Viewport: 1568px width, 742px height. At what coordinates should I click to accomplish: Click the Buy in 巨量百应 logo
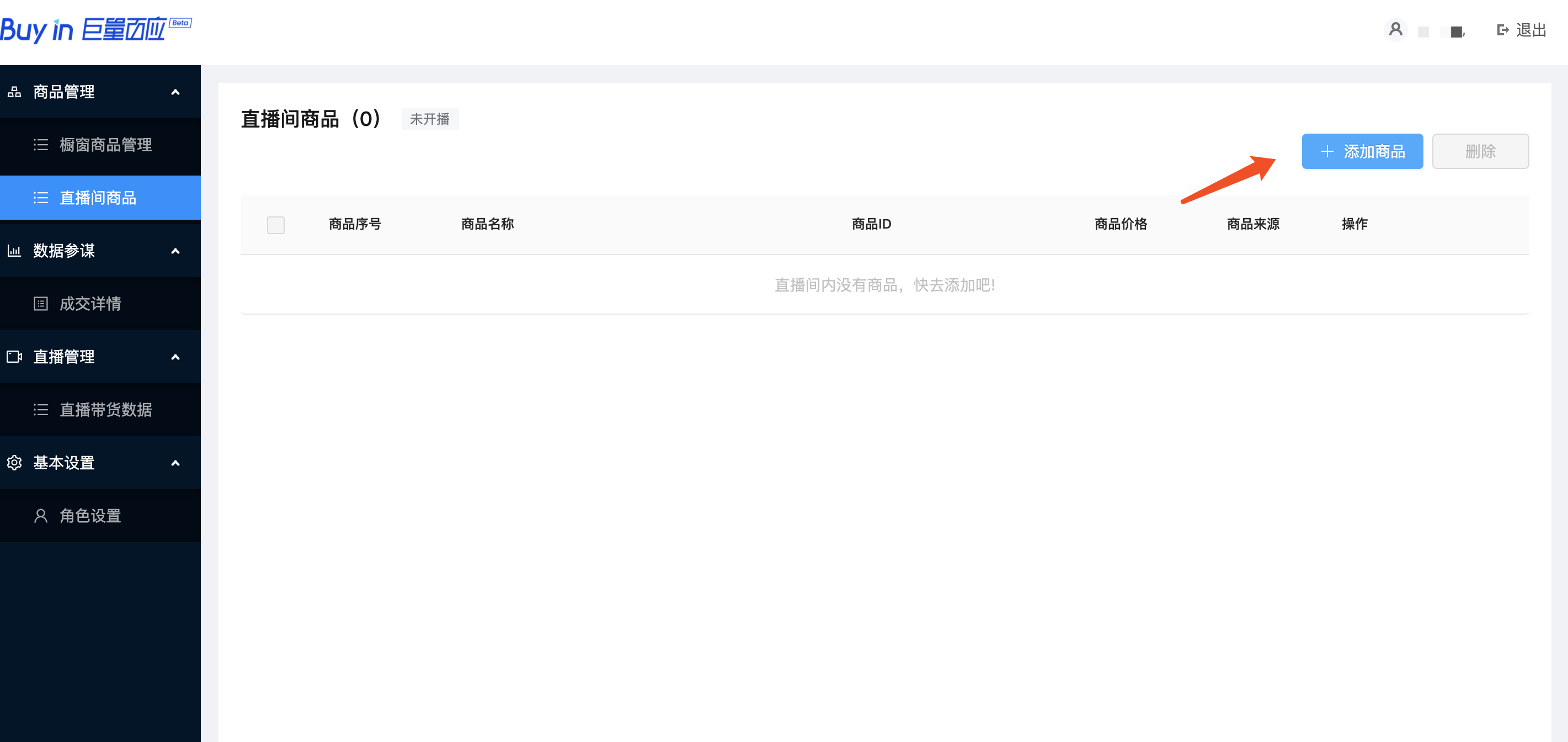click(85, 30)
